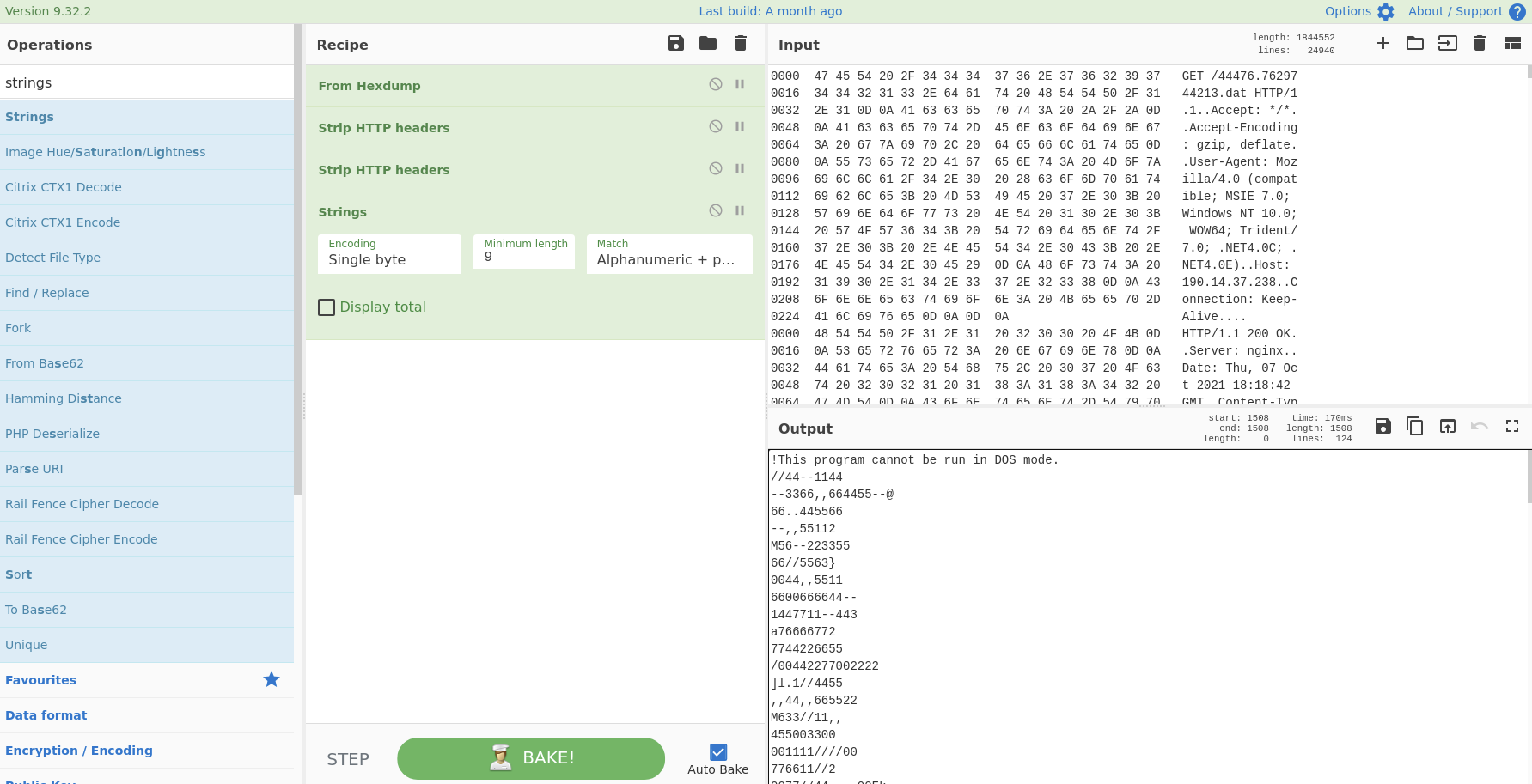The height and width of the screenshot is (784, 1532).
Task: Disable first Strip HTTP headers operation
Action: point(715,127)
